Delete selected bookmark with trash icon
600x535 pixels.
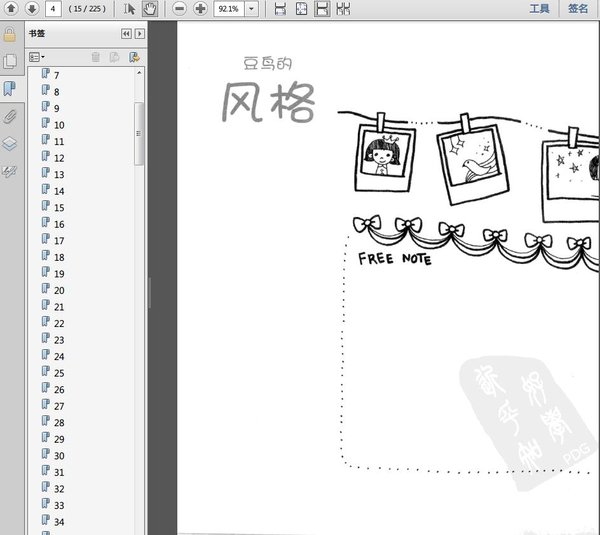tap(96, 57)
